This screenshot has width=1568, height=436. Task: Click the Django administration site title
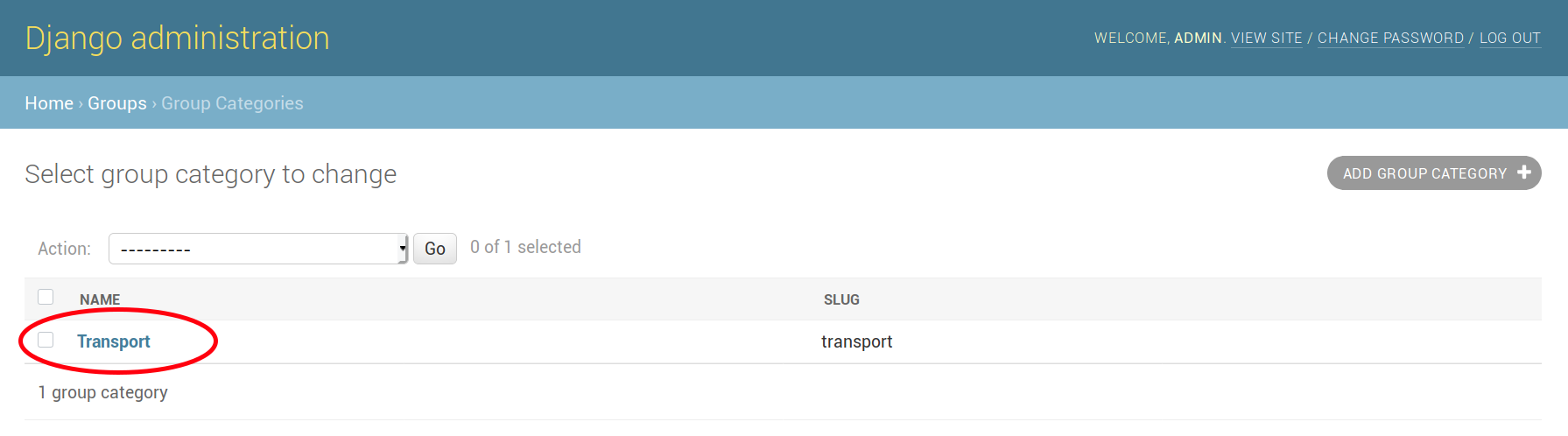[x=178, y=38]
